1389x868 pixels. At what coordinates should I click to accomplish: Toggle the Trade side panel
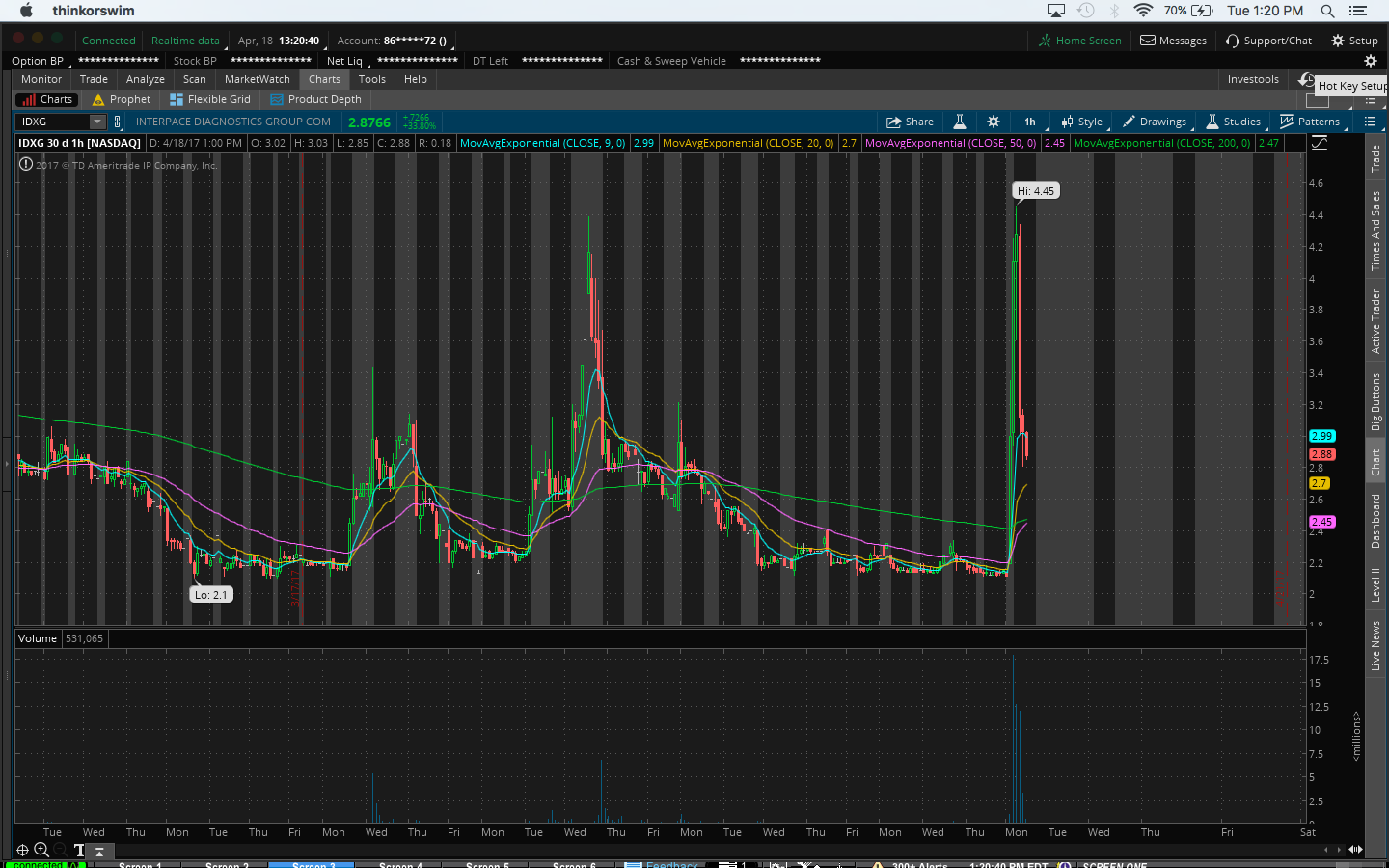pyautogui.click(x=1375, y=158)
